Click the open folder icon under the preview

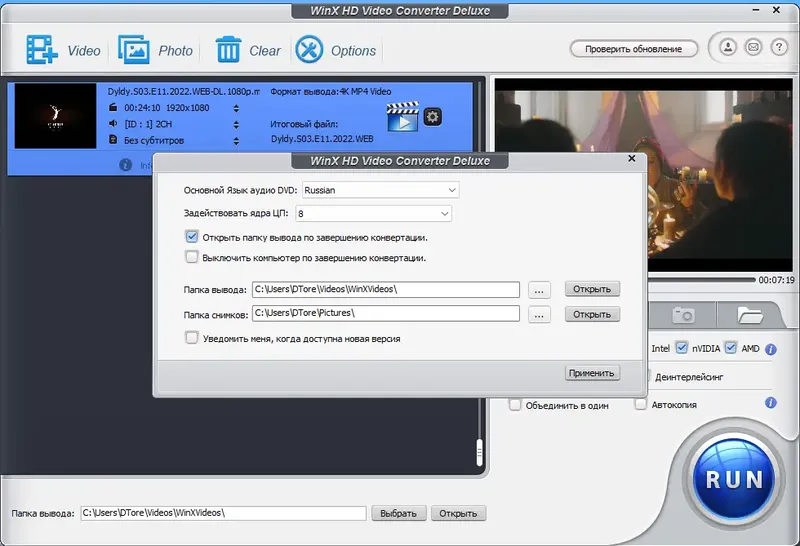coord(750,315)
